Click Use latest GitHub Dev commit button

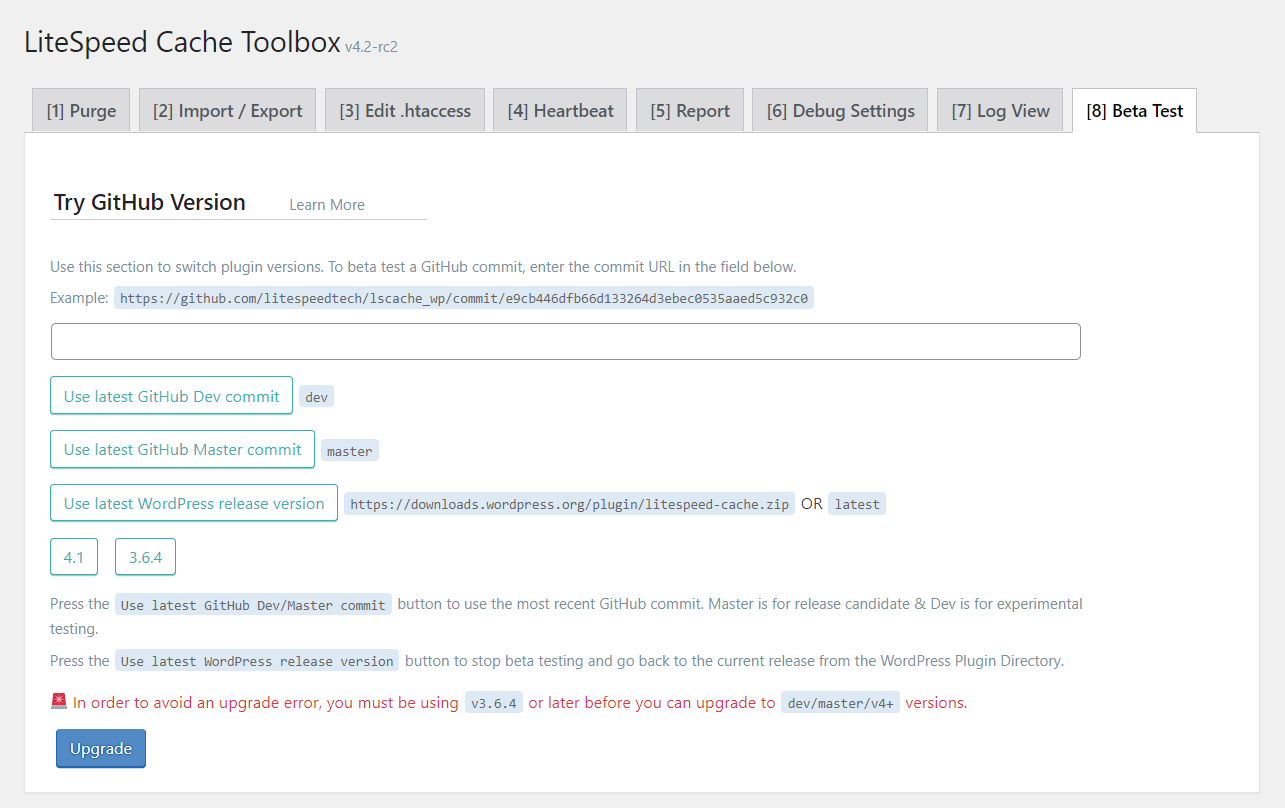(171, 396)
